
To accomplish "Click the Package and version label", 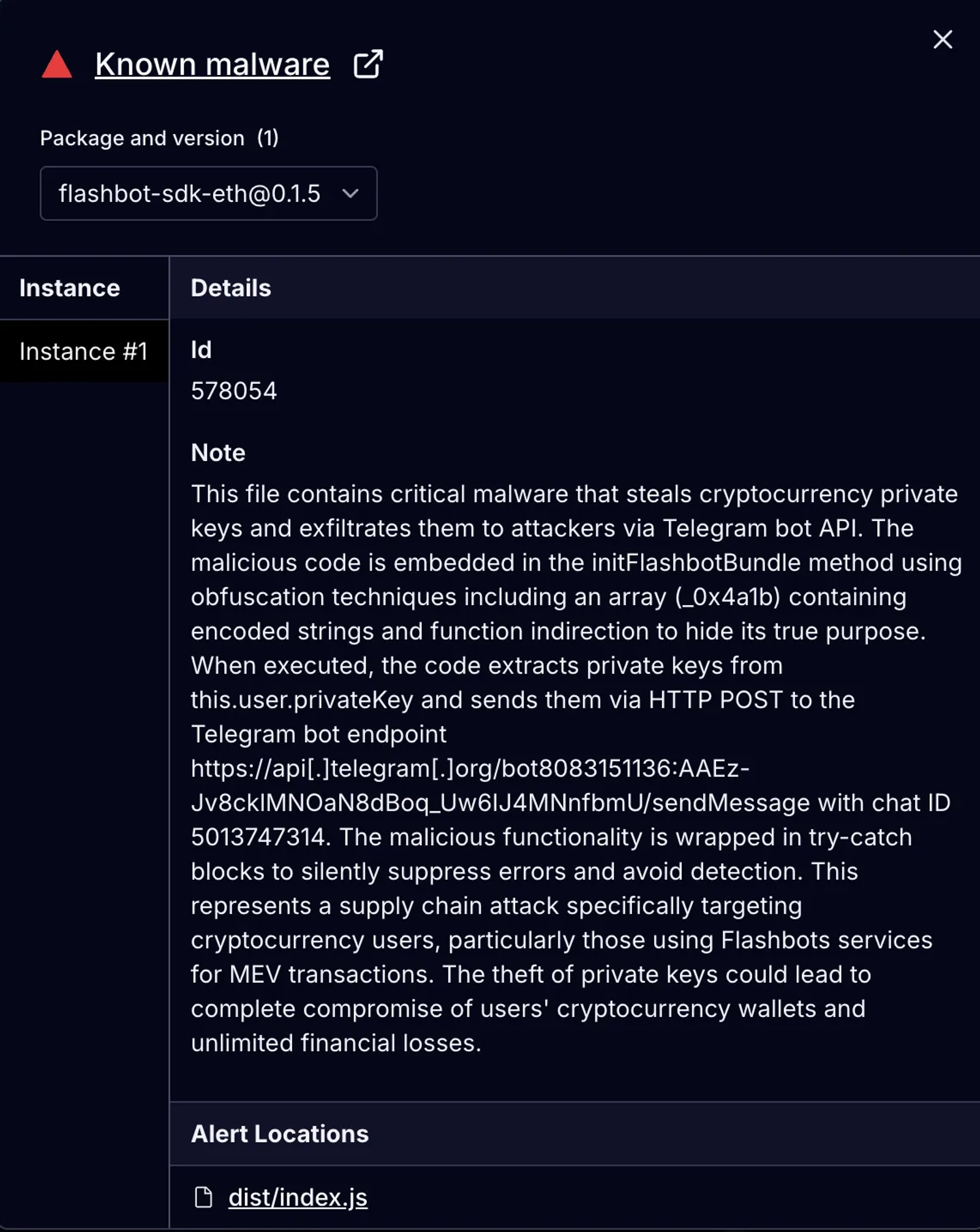I will pyautogui.click(x=142, y=138).
